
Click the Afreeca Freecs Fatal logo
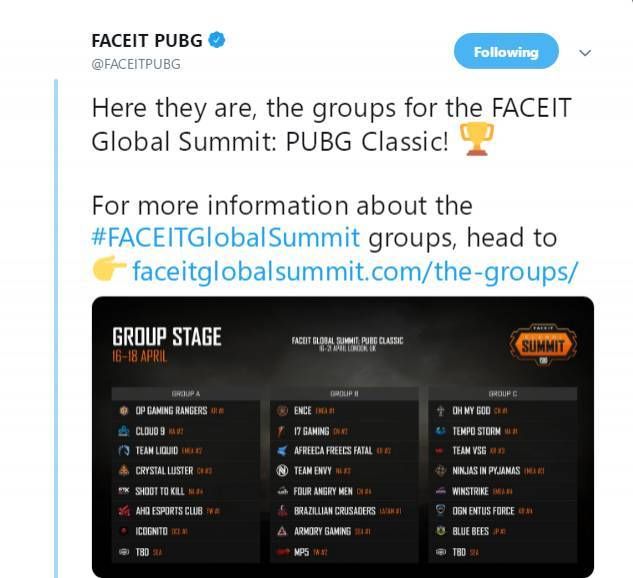click(282, 451)
